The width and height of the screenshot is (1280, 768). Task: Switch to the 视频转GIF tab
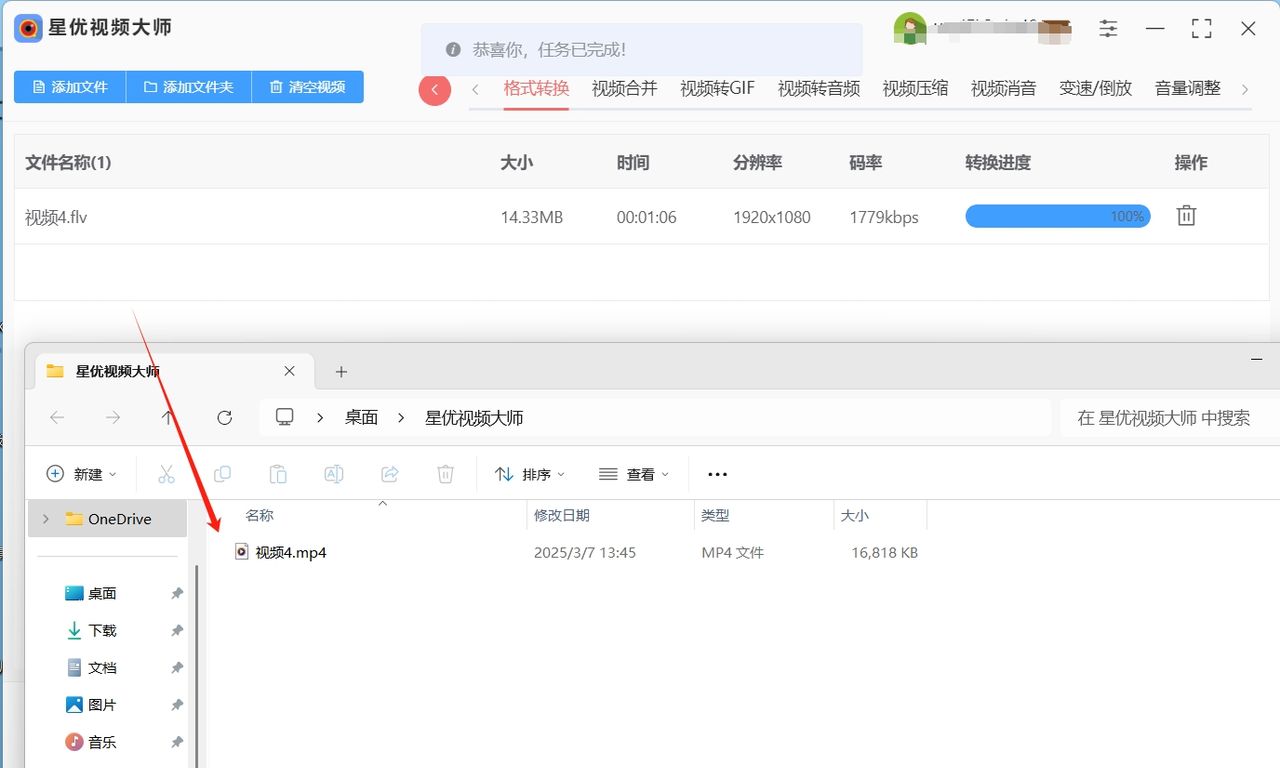coord(716,88)
